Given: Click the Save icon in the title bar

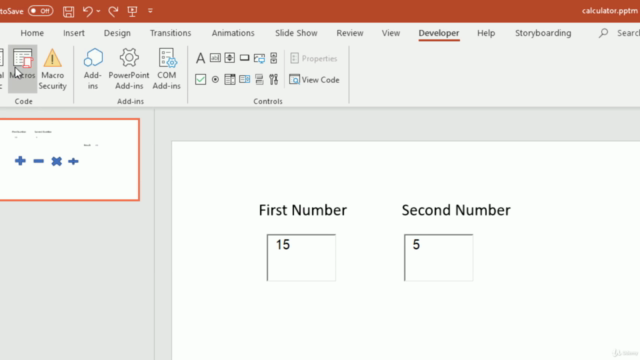Looking at the screenshot, I should pos(68,11).
